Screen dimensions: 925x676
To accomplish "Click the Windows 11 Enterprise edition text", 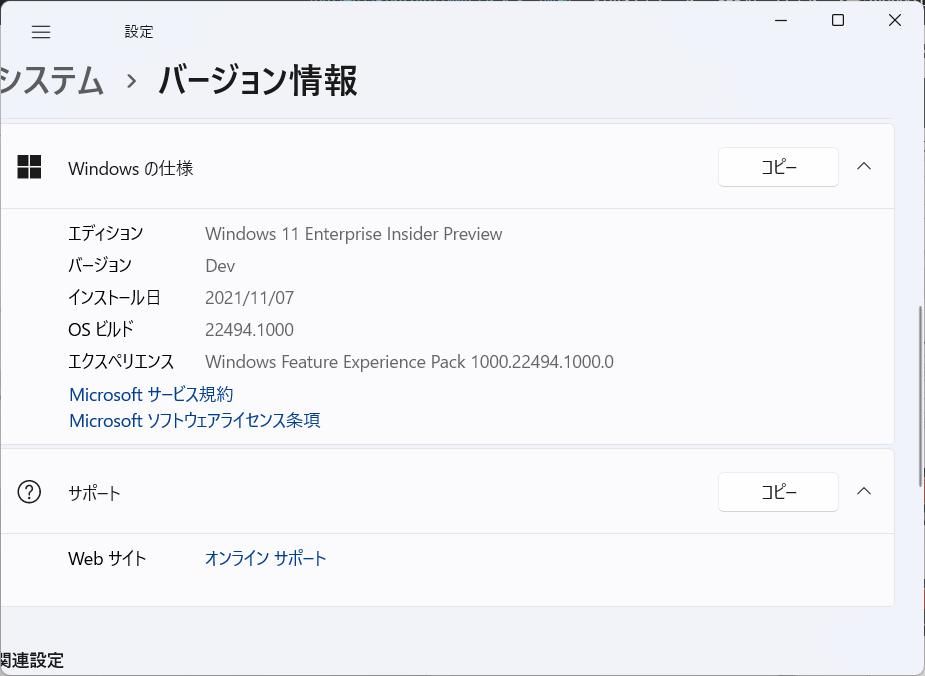I will [353, 234].
